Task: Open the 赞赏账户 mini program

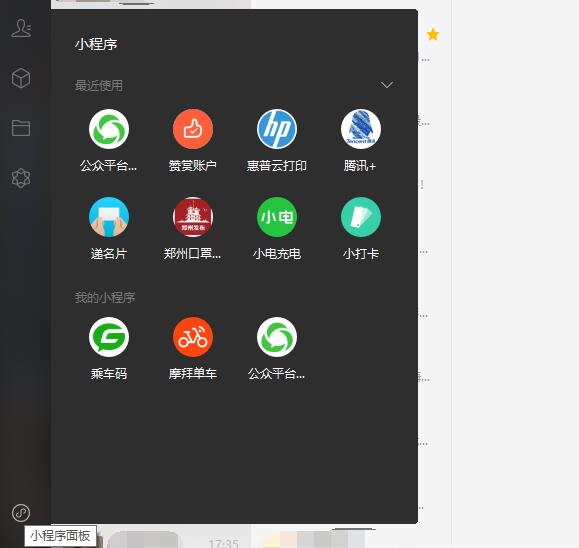Action: (193, 129)
